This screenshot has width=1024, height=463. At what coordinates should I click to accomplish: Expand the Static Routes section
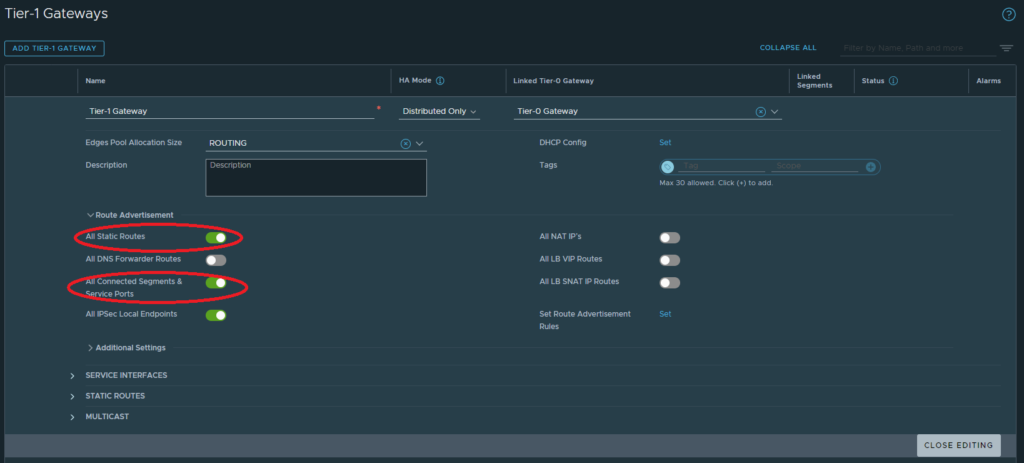coord(73,396)
